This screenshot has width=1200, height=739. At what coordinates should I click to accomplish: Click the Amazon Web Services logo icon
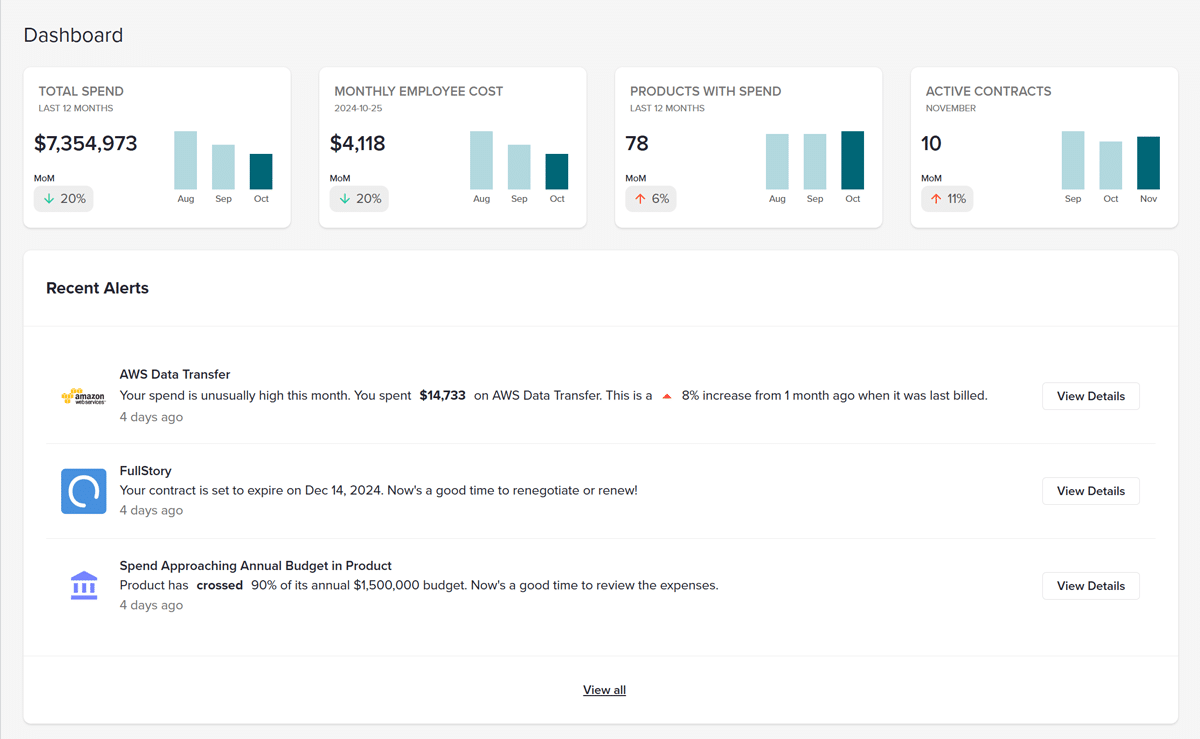83,396
